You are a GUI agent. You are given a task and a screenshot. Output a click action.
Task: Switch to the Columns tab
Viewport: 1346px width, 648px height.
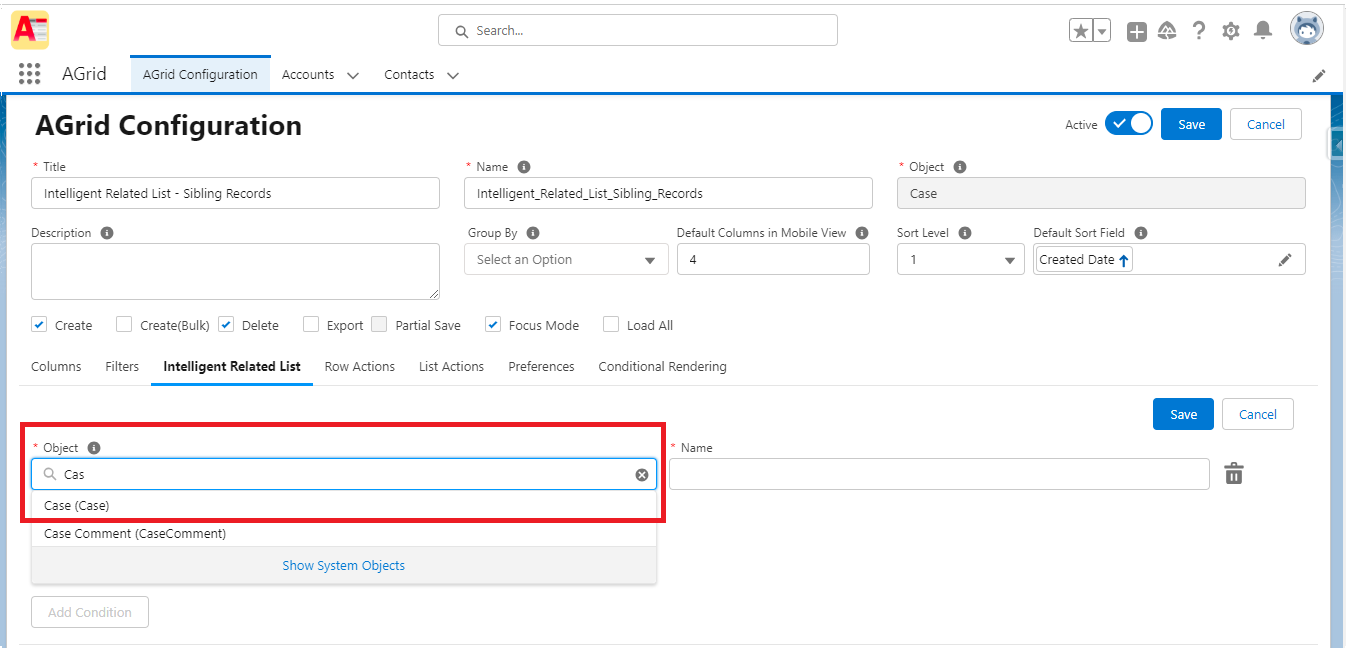click(56, 367)
